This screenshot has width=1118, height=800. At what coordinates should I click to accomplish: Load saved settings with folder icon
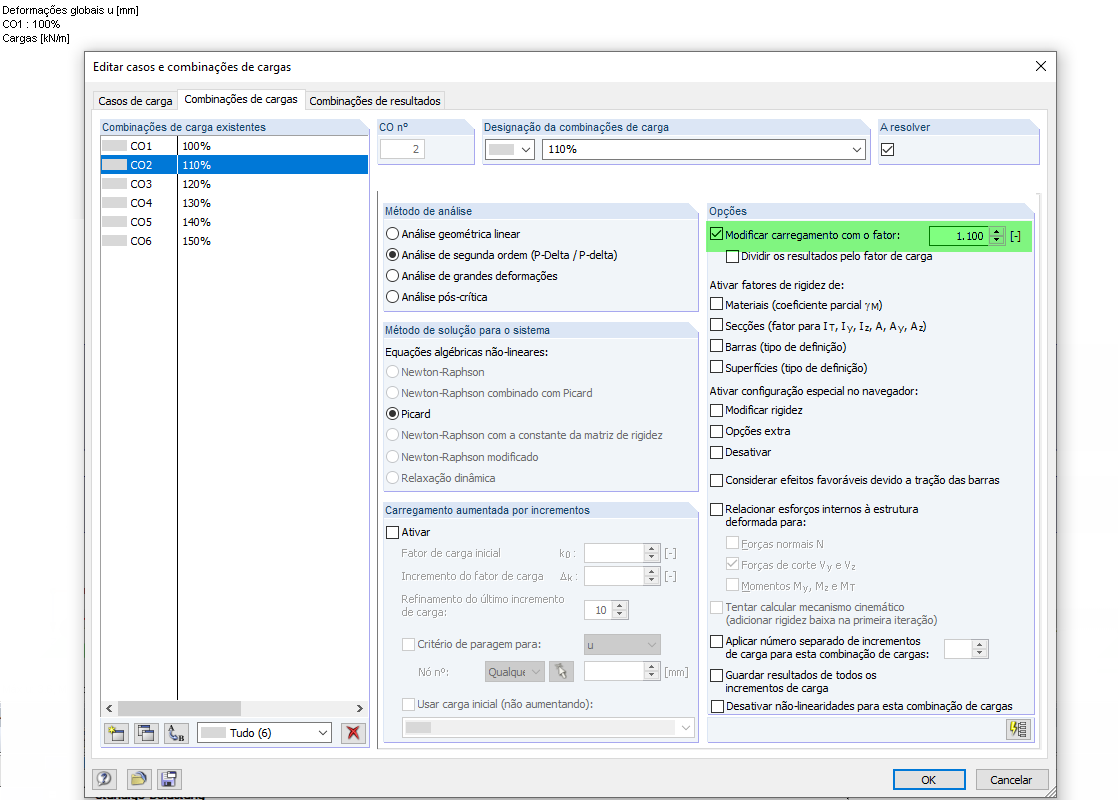(x=138, y=779)
